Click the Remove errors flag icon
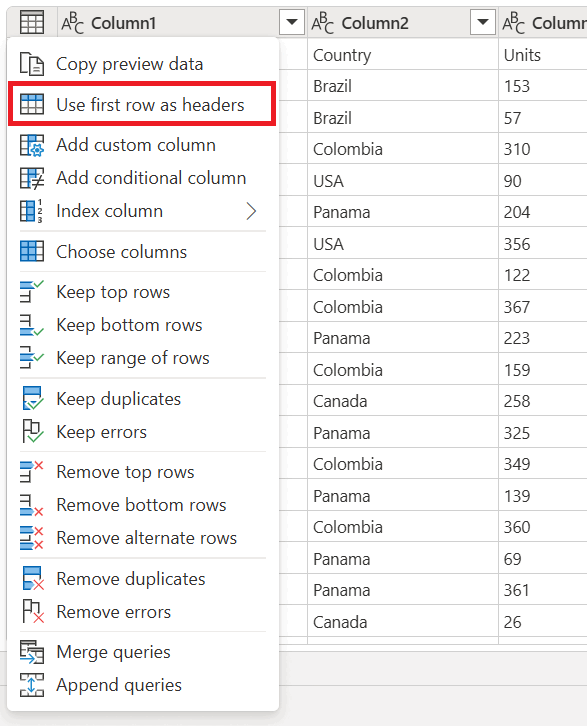This screenshot has height=726, width=587. point(32,612)
